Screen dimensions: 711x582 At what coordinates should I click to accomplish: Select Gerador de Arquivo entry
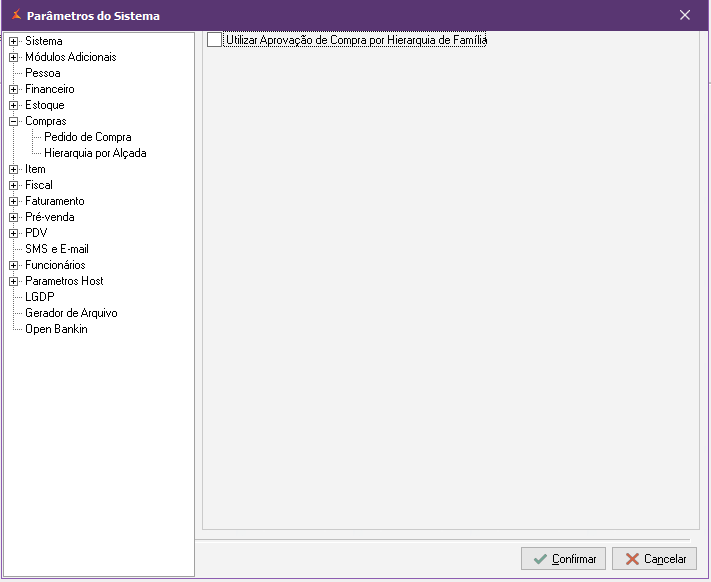pos(71,313)
